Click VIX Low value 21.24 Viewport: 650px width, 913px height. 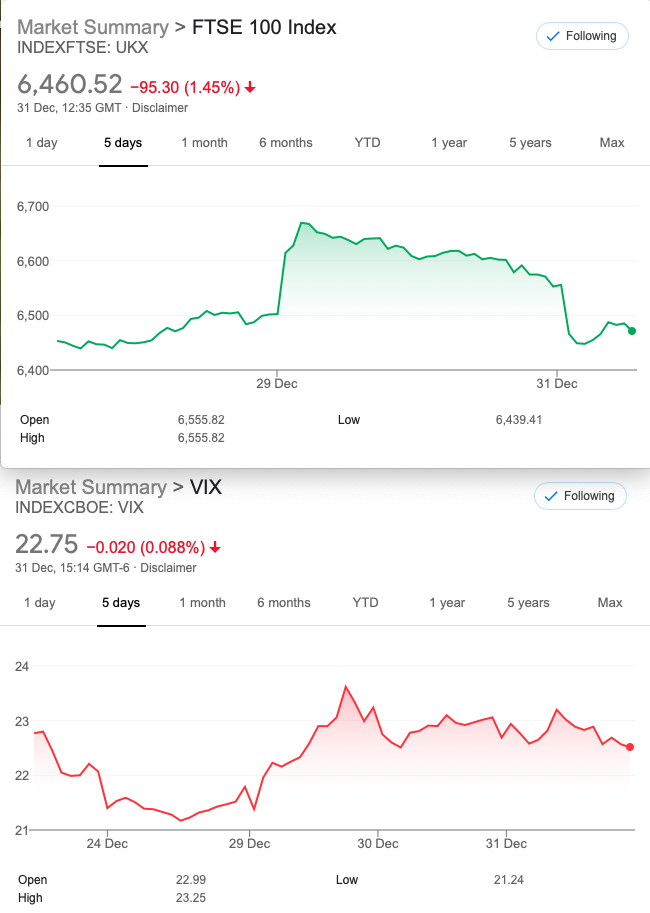[x=508, y=880]
